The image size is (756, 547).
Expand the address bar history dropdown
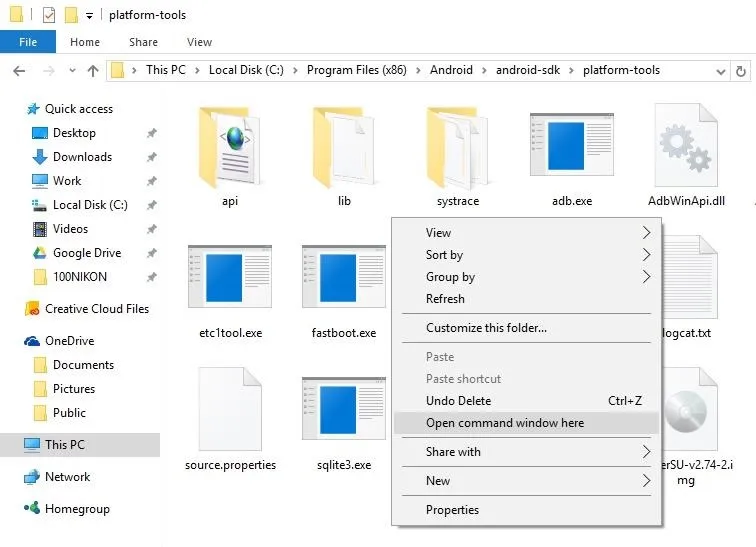tap(720, 72)
